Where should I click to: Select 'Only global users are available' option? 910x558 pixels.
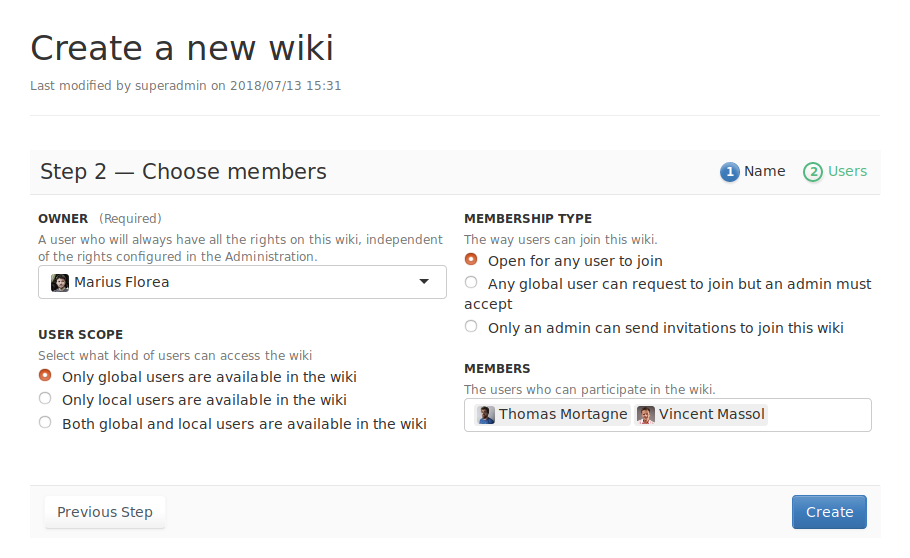pyautogui.click(x=45, y=376)
